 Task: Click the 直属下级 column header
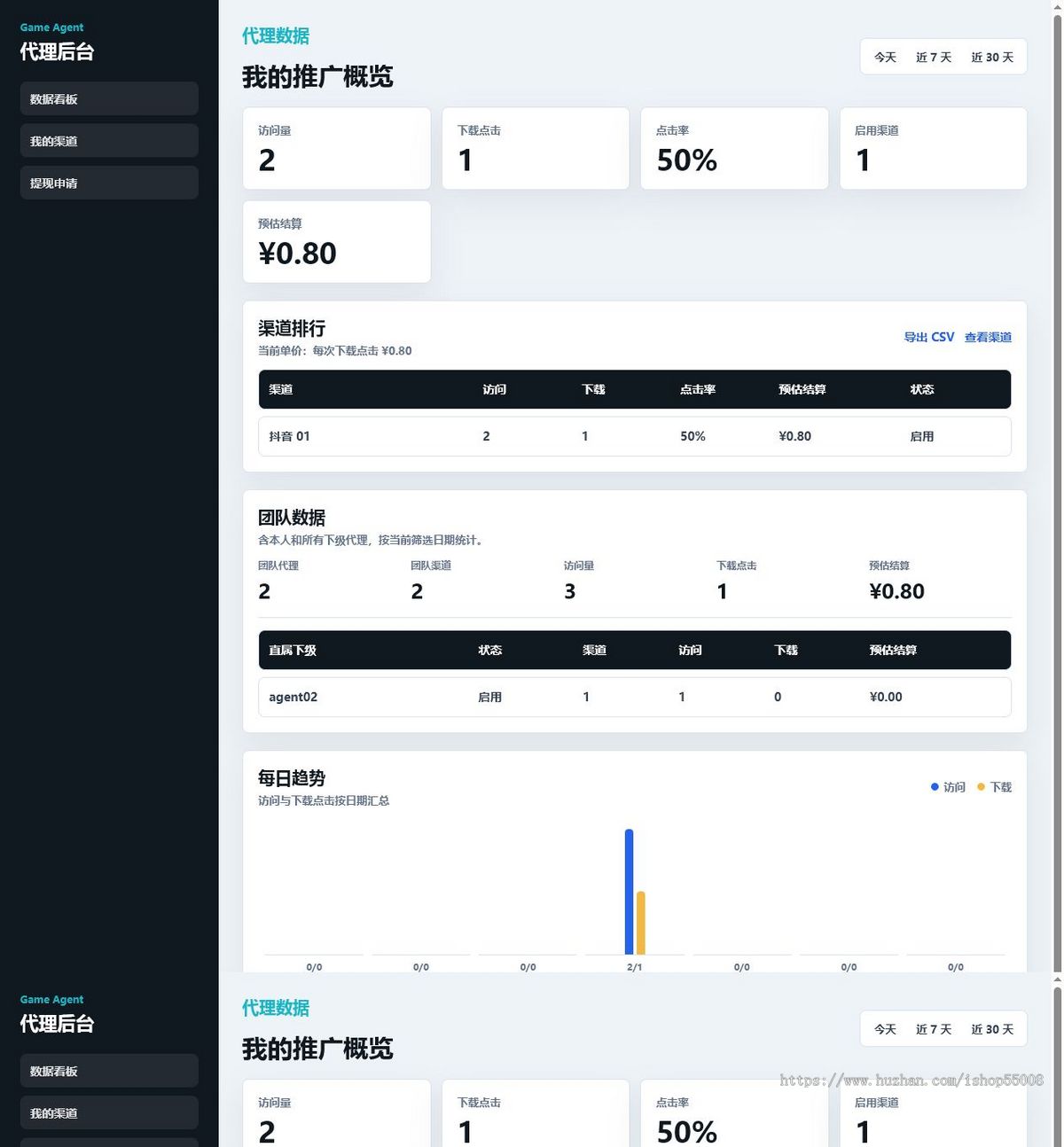293,650
